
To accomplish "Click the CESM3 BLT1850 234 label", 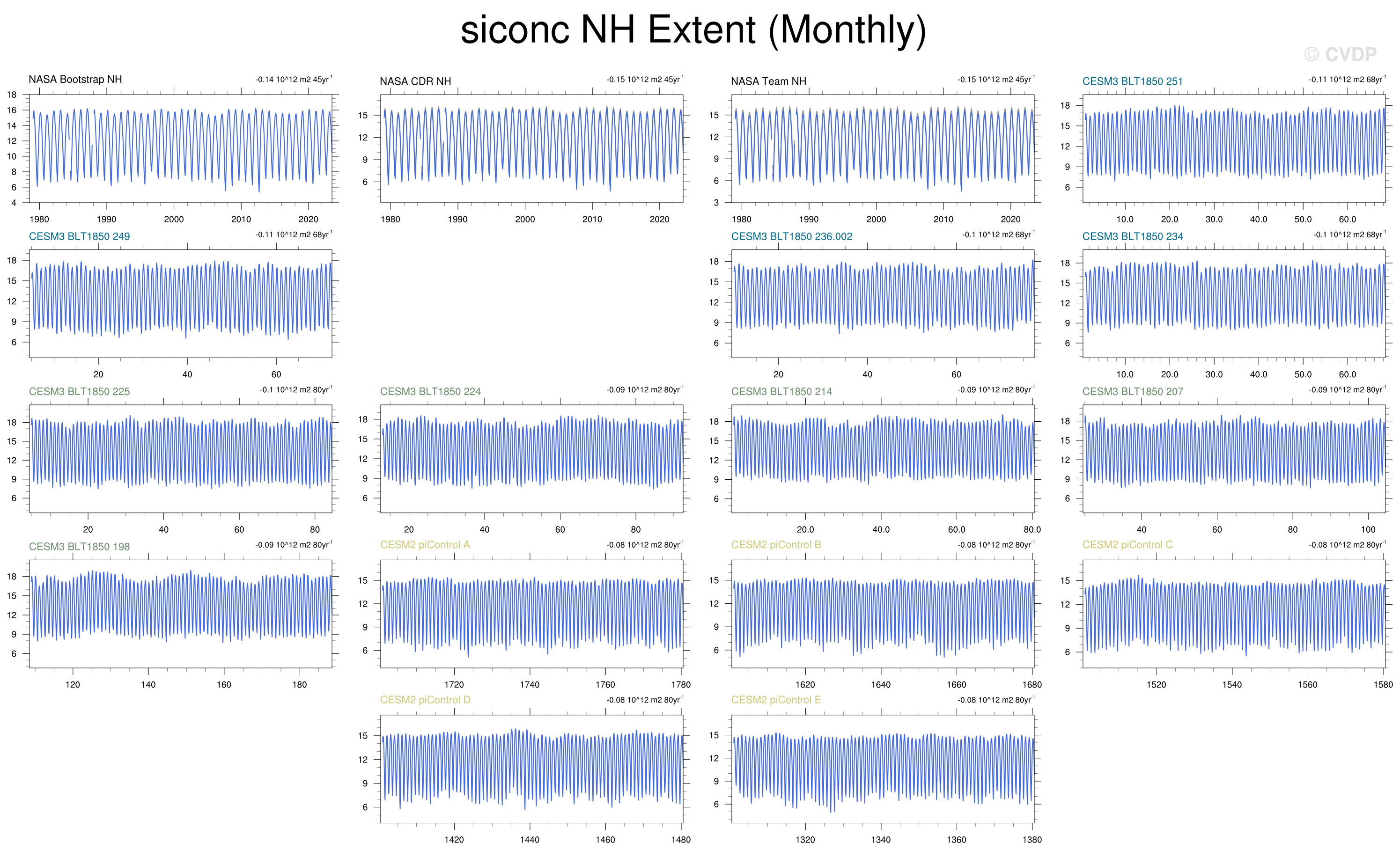I will tap(1132, 236).
